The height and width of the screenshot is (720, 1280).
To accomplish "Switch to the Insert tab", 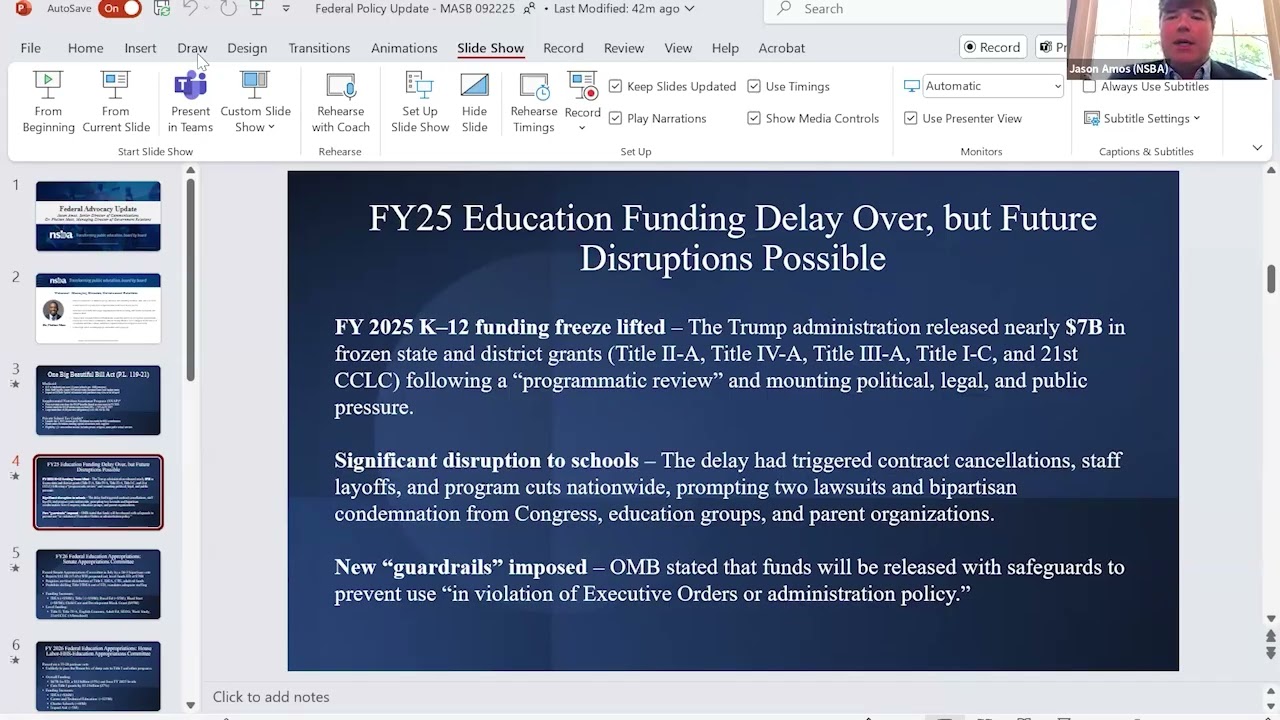I will pyautogui.click(x=140, y=48).
